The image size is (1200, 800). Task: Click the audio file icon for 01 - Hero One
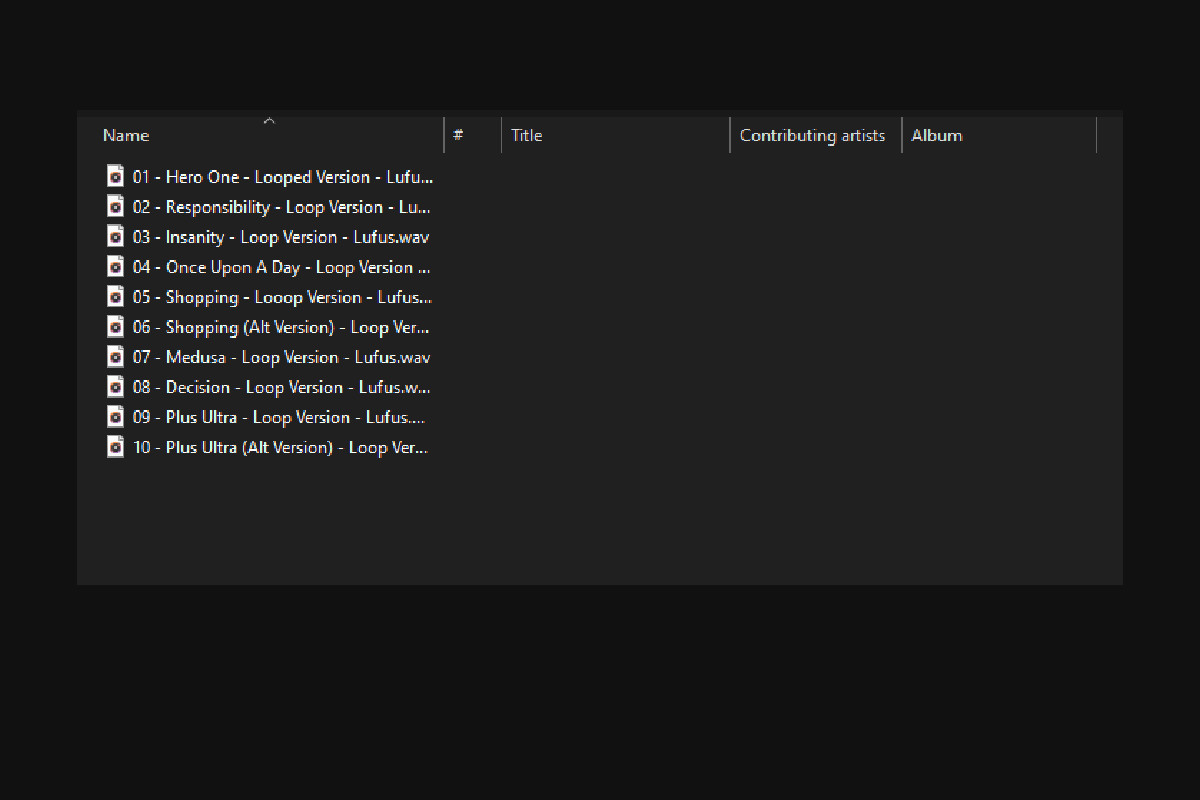[115, 177]
